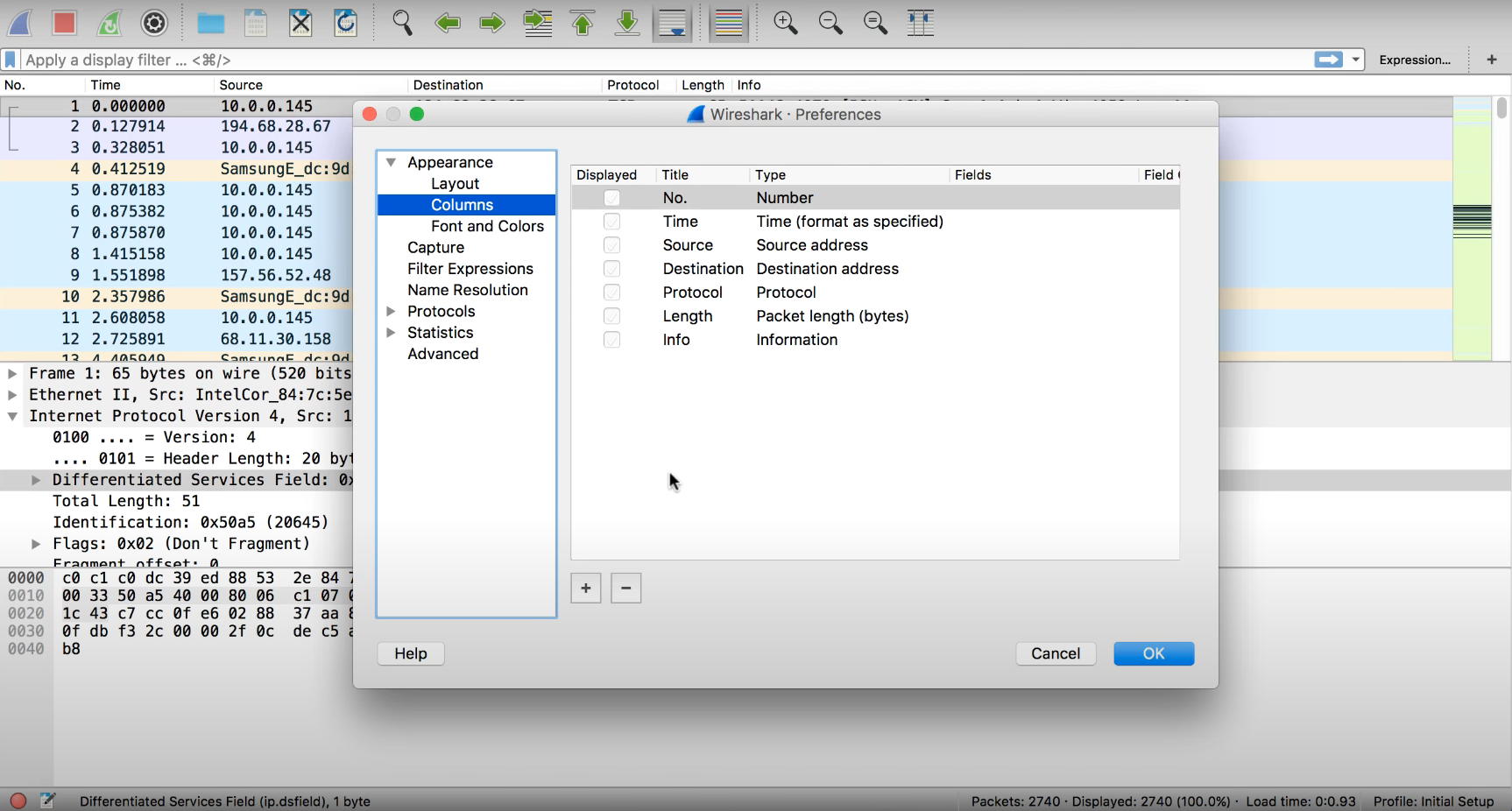The width and height of the screenshot is (1512, 811).
Task: Open Go to specified packet
Action: click(538, 23)
